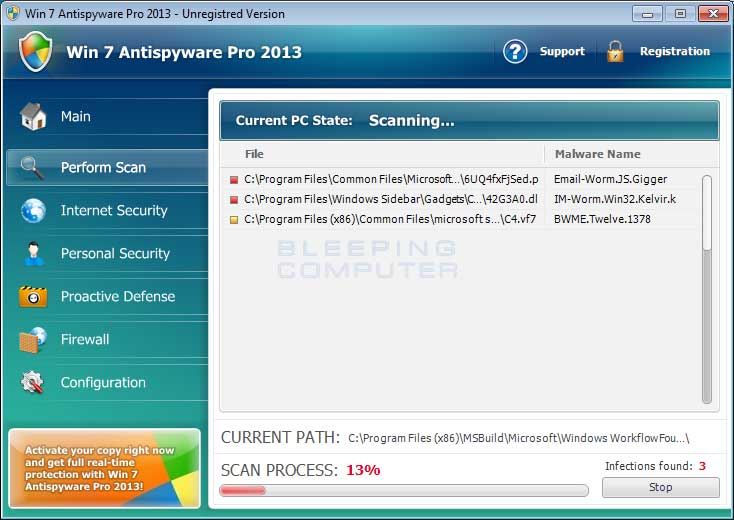Click red severity marker for Email-Worm.JS.Gigger
Screen dimensions: 734x520
[234, 180]
